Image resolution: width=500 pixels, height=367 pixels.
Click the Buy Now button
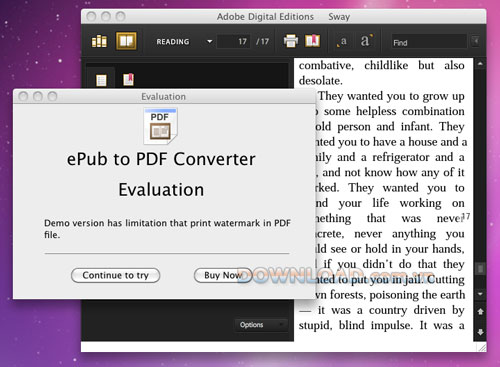[223, 275]
